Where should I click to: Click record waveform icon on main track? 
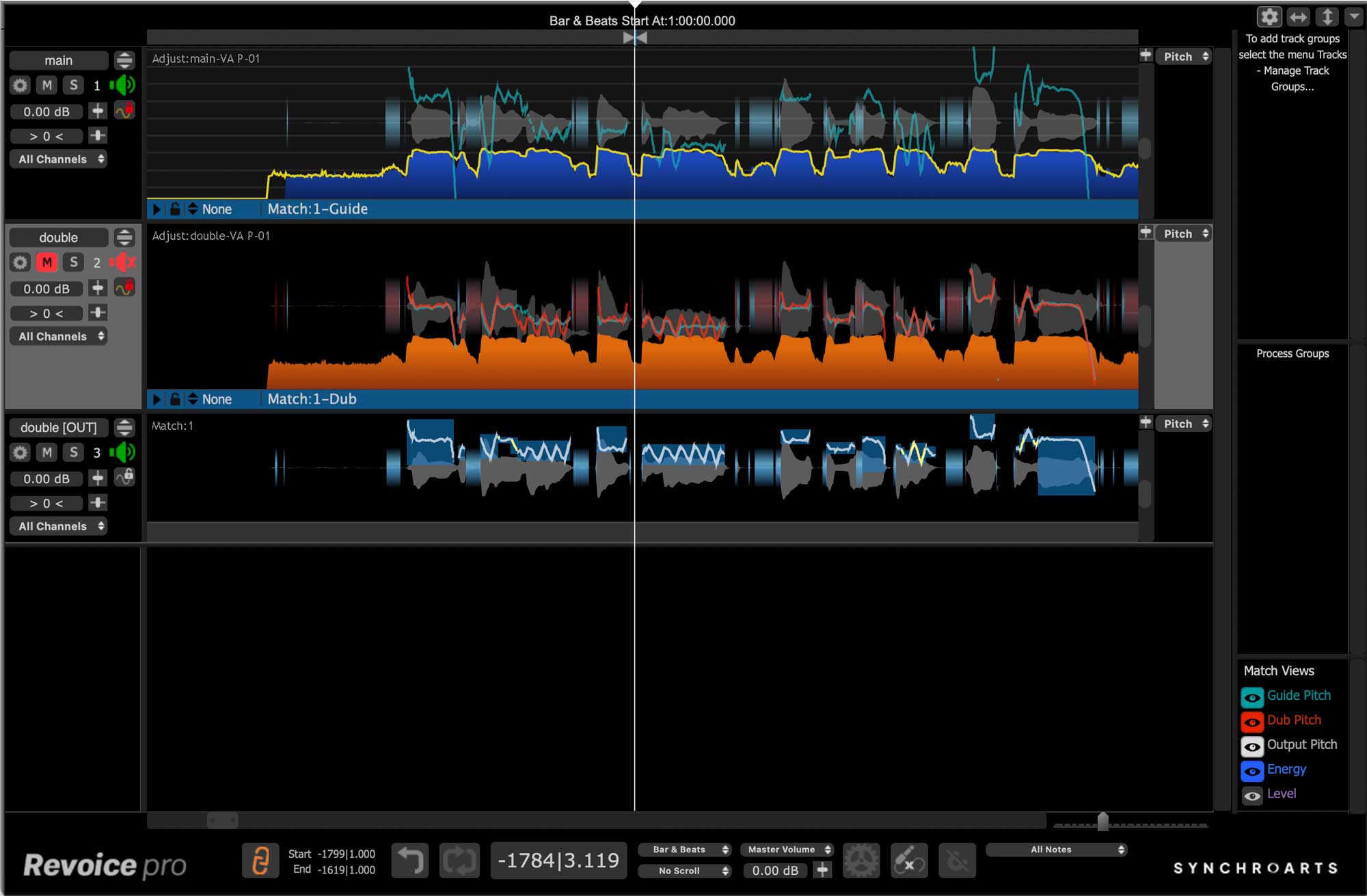coord(124,111)
